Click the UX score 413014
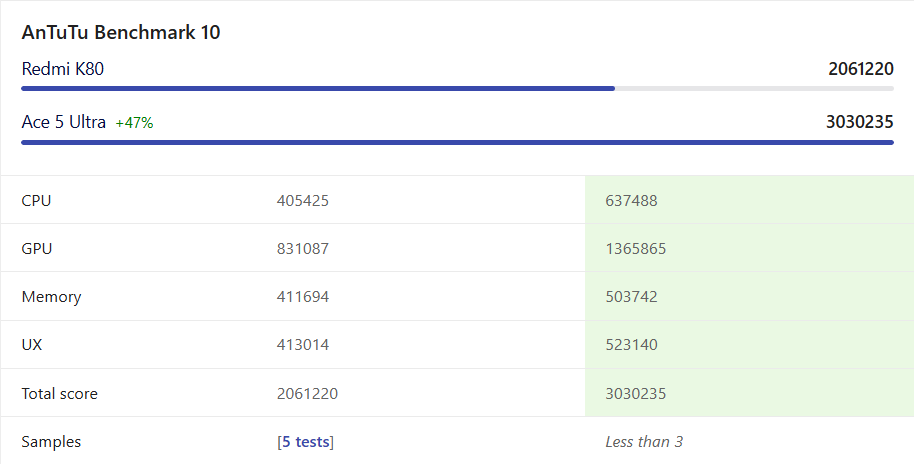914x464 pixels. (x=303, y=345)
